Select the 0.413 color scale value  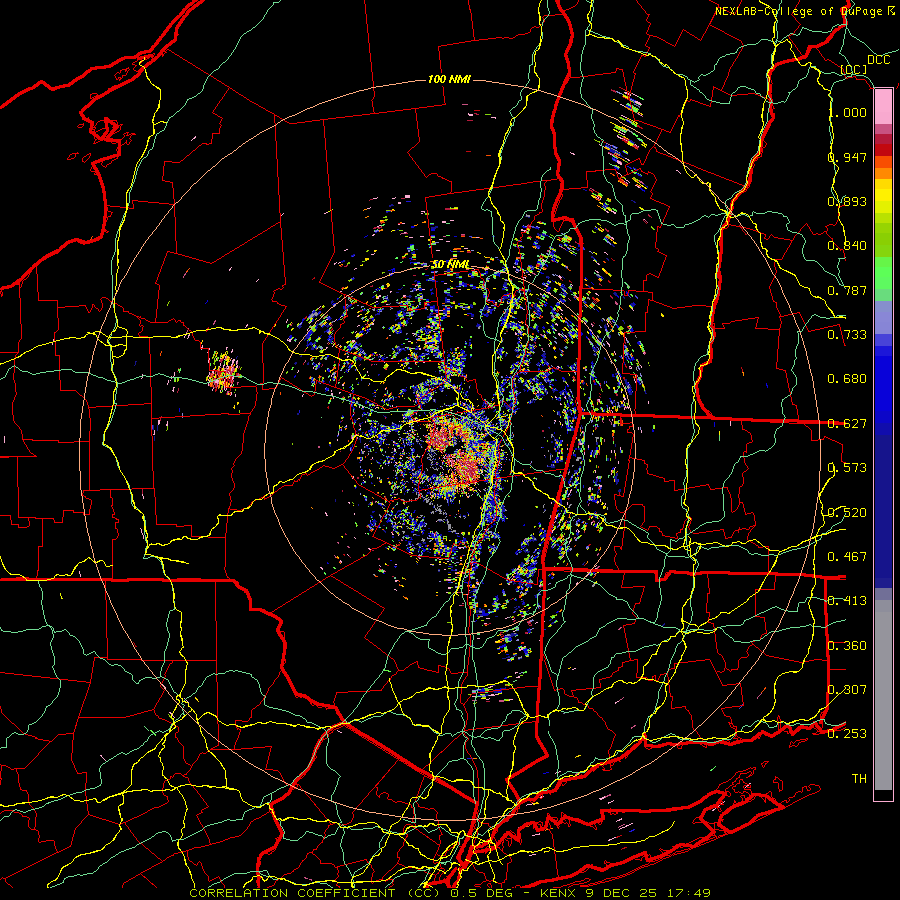[847, 601]
